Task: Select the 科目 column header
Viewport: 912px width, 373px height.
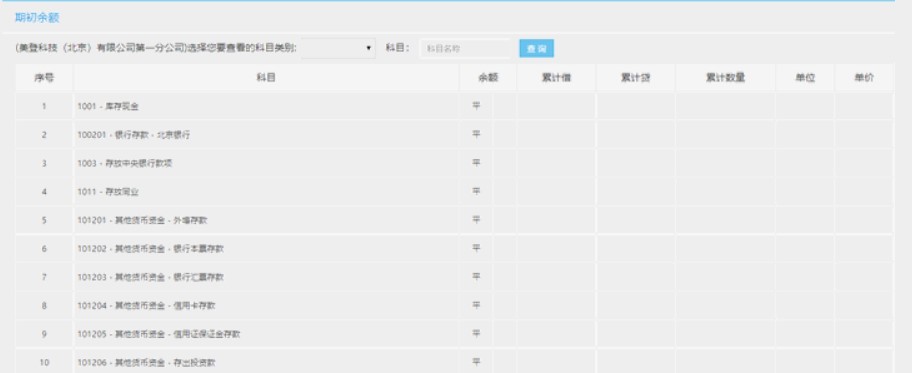Action: (266, 78)
